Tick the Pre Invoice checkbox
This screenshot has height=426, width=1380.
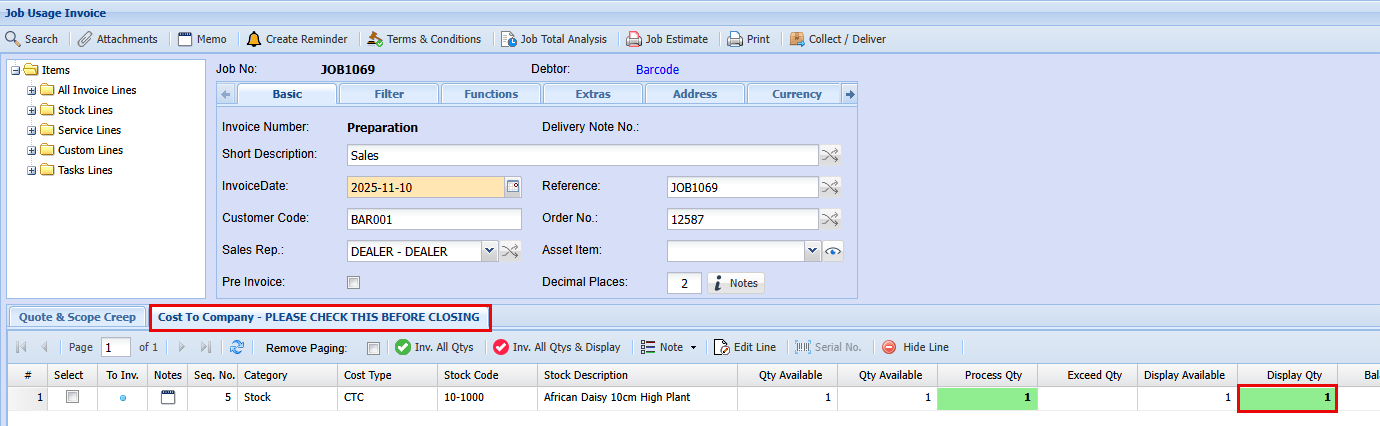click(353, 283)
